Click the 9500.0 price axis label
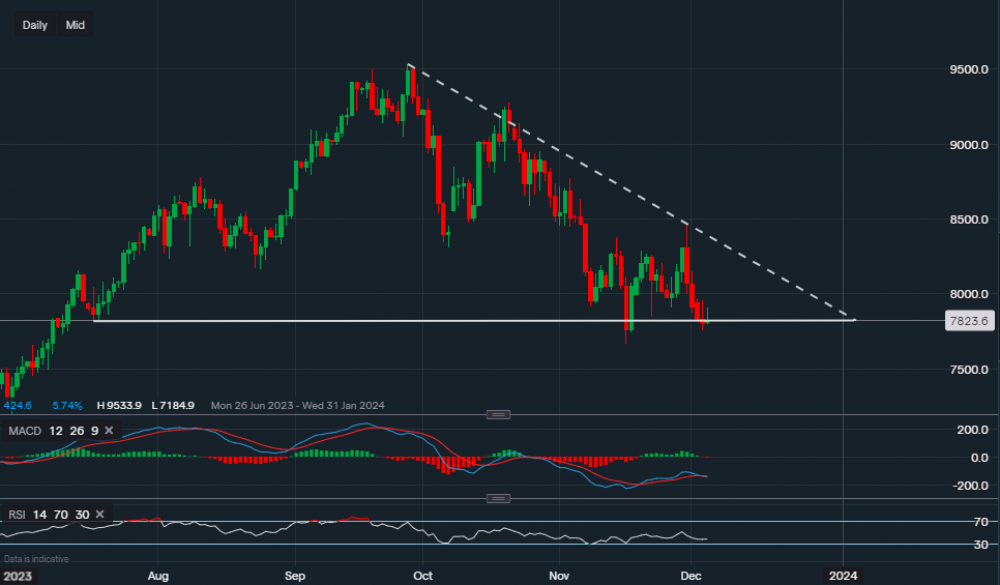The width and height of the screenshot is (1000, 585). click(x=969, y=70)
